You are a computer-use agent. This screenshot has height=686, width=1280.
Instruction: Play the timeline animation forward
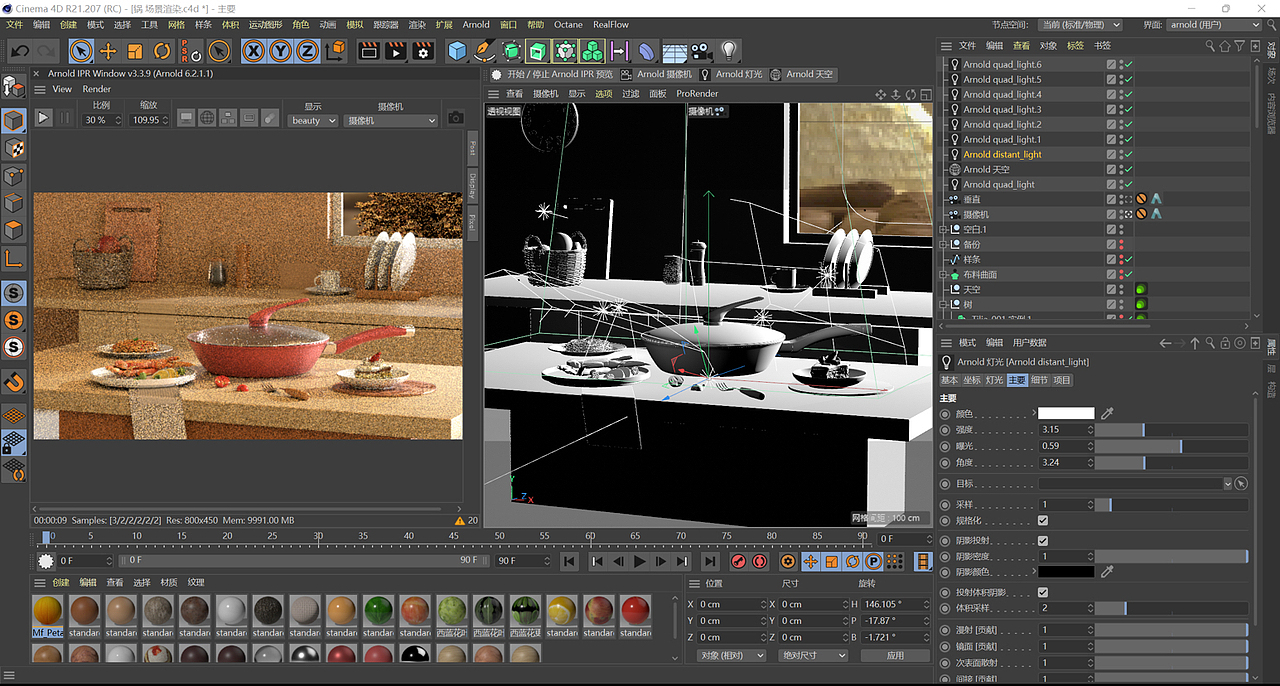[x=640, y=562]
